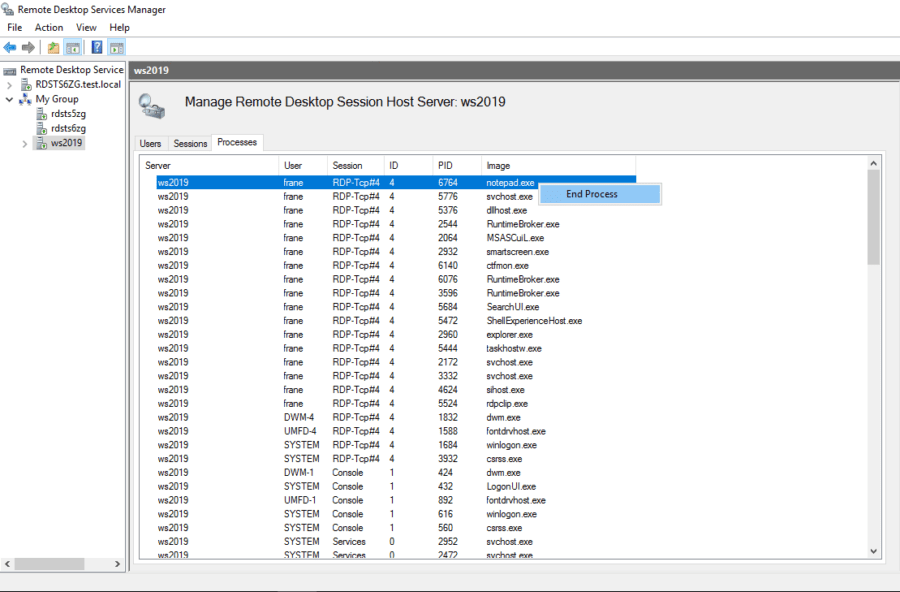Click the Forward navigation arrow

(x=26, y=46)
